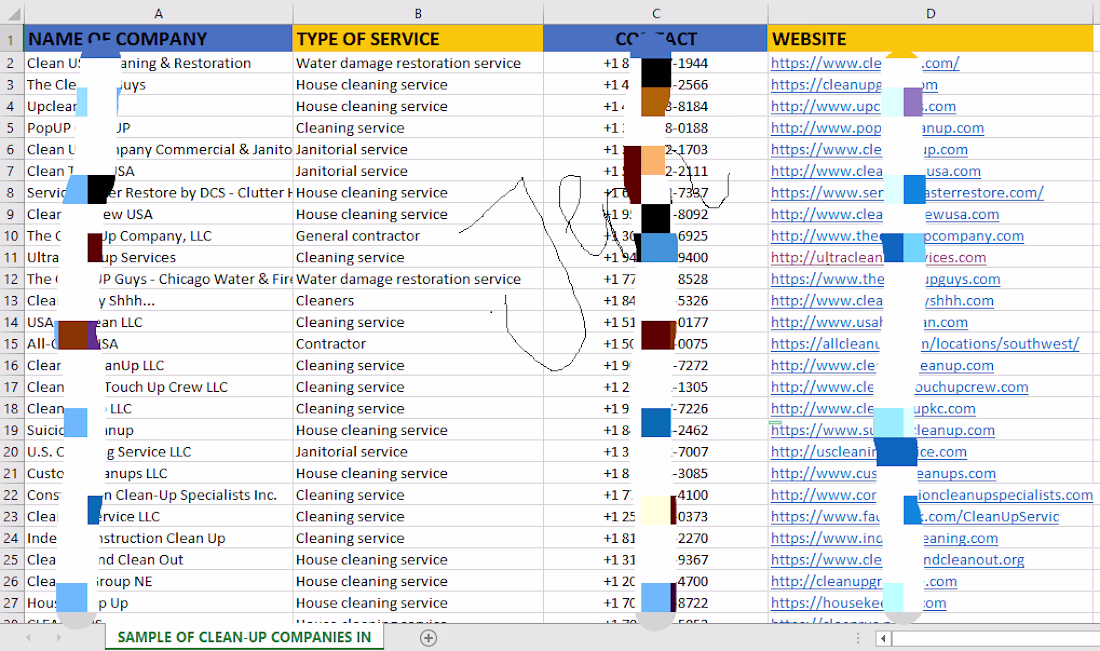Open the link ending in pcompany.com
This screenshot has height=651, width=1100.
click(x=897, y=236)
